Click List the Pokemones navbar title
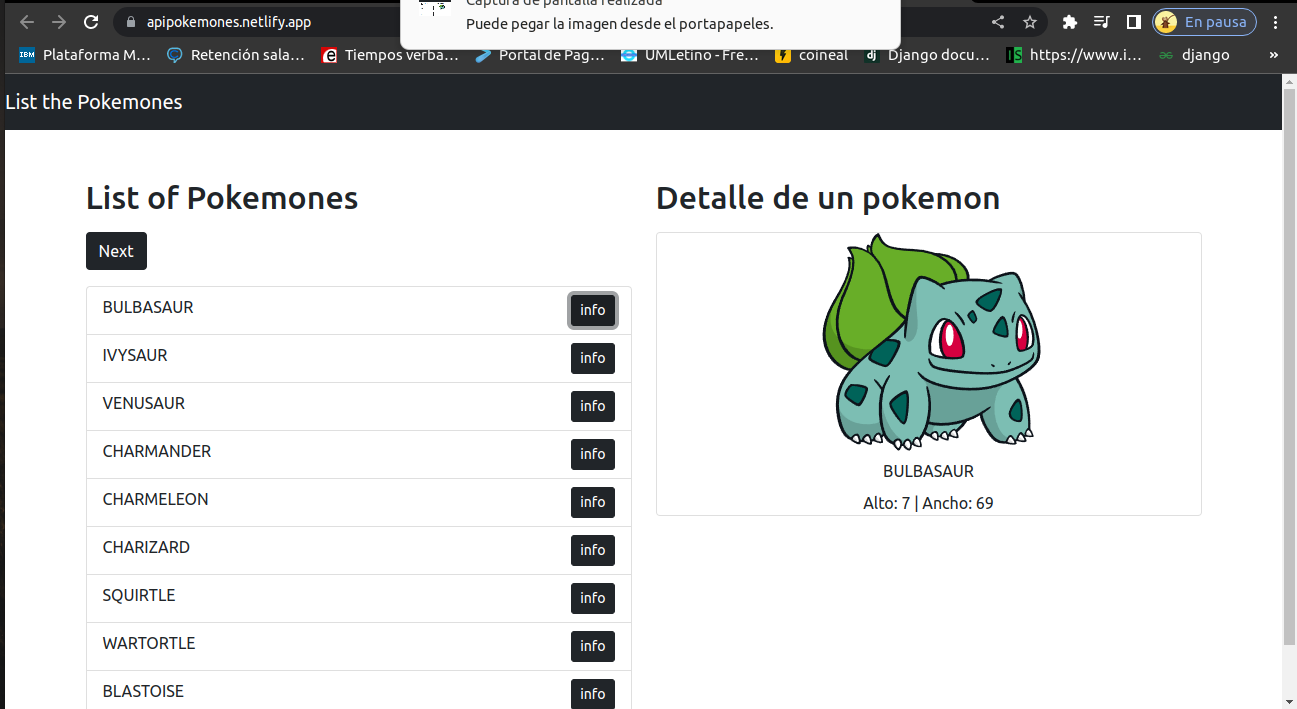Image resolution: width=1297 pixels, height=709 pixels. [94, 102]
